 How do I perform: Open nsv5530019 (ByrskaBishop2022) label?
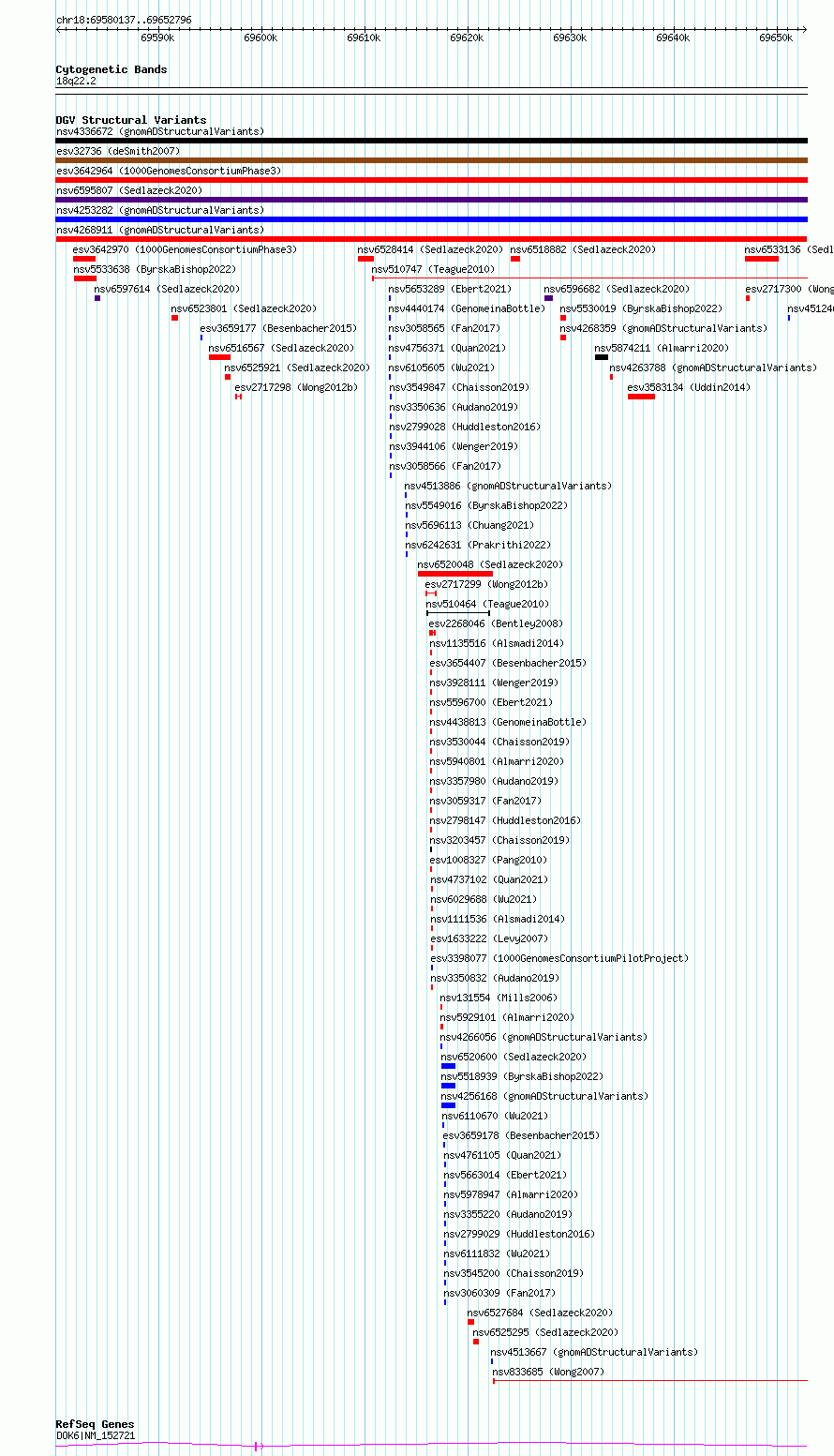641,308
